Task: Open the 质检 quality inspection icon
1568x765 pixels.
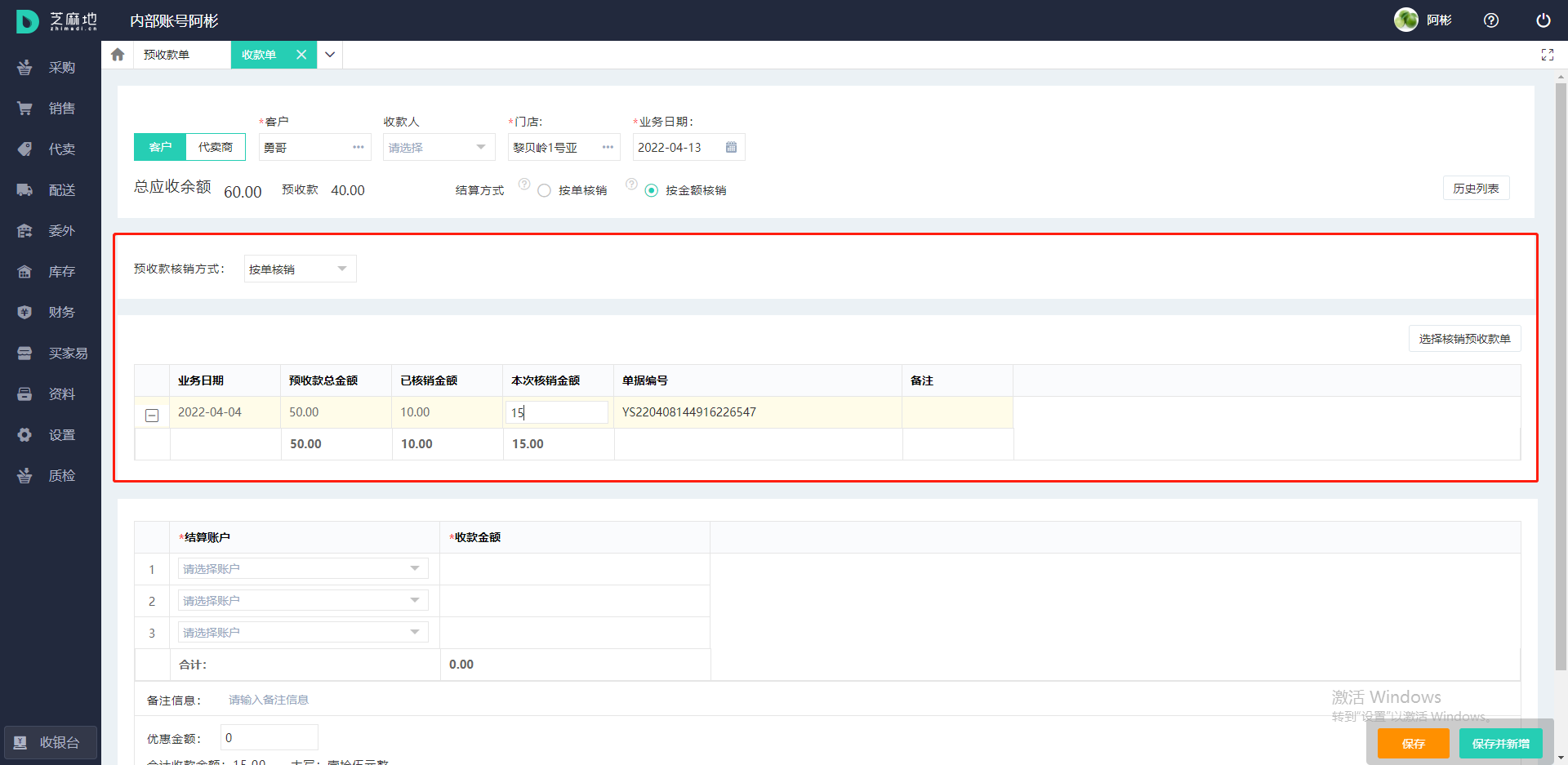Action: pyautogui.click(x=24, y=476)
